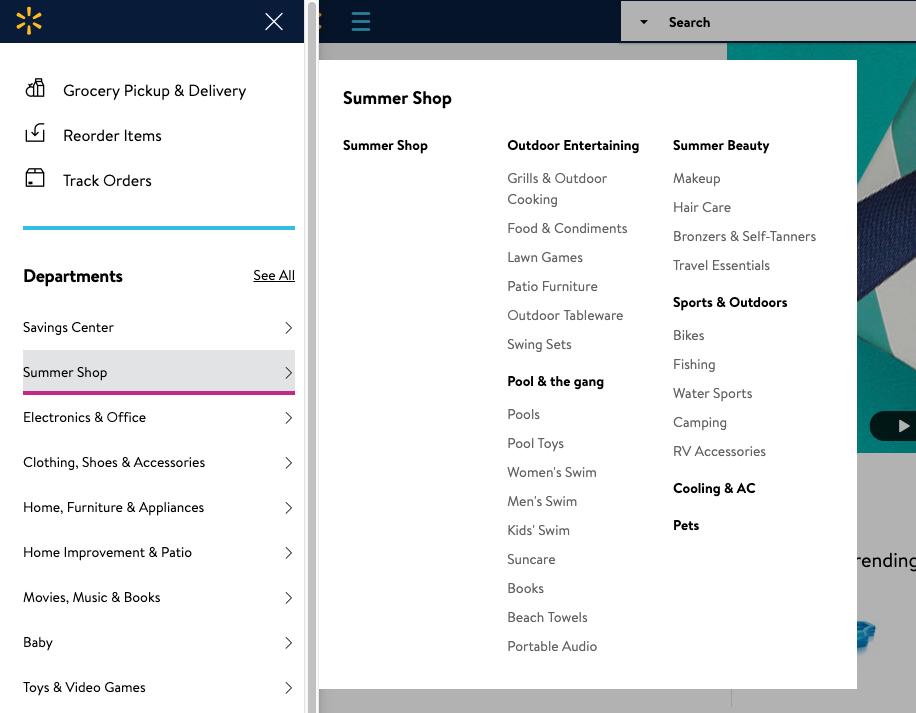This screenshot has width=916, height=713.
Task: Click See All departments link
Action: click(x=274, y=275)
